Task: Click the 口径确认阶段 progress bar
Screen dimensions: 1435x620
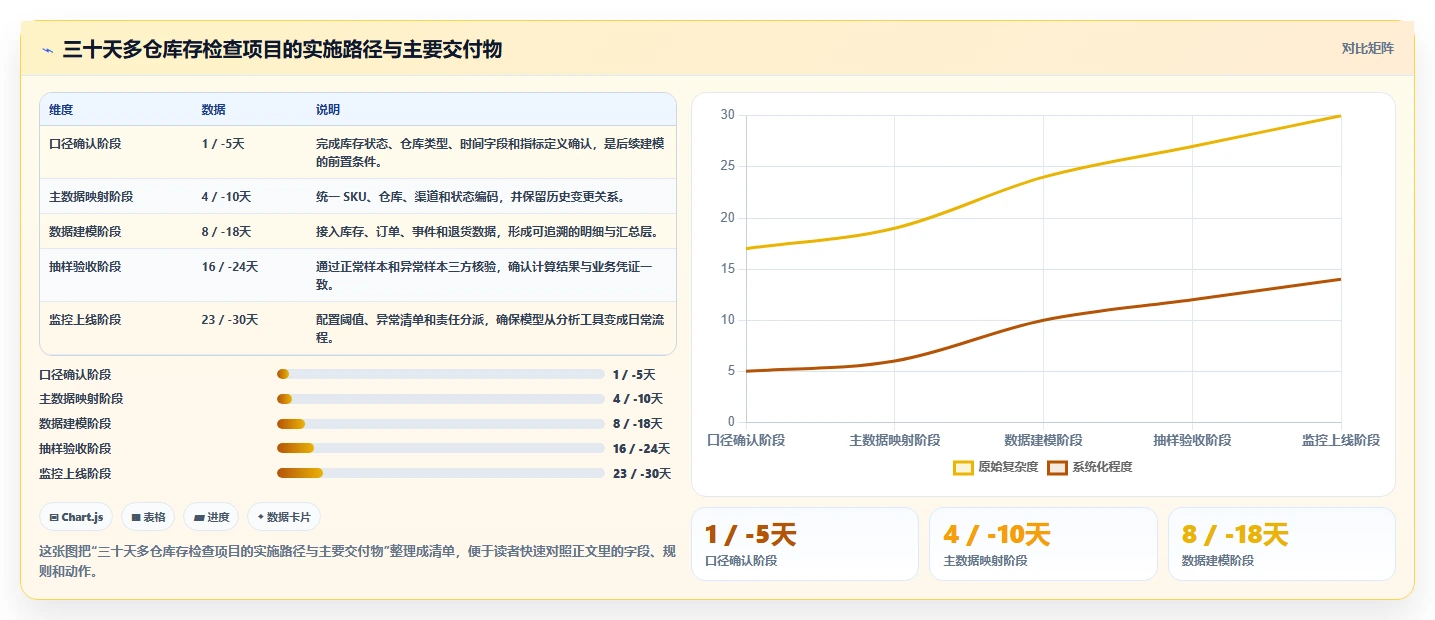Action: point(441,374)
